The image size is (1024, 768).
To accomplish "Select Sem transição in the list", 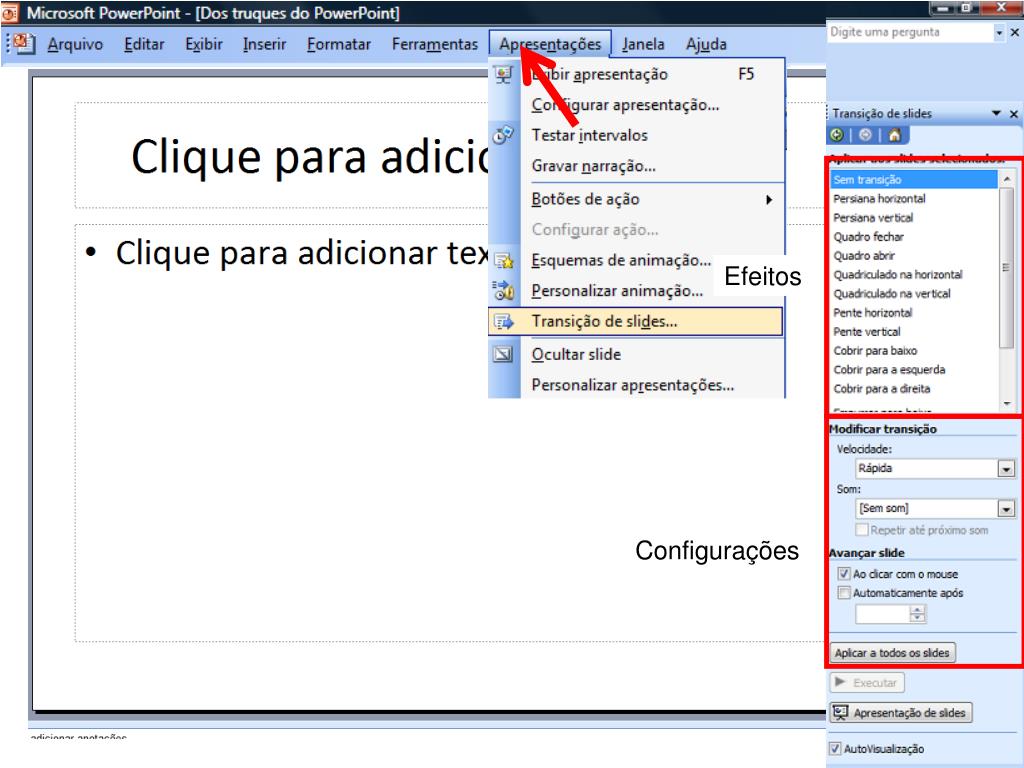I will click(914, 180).
